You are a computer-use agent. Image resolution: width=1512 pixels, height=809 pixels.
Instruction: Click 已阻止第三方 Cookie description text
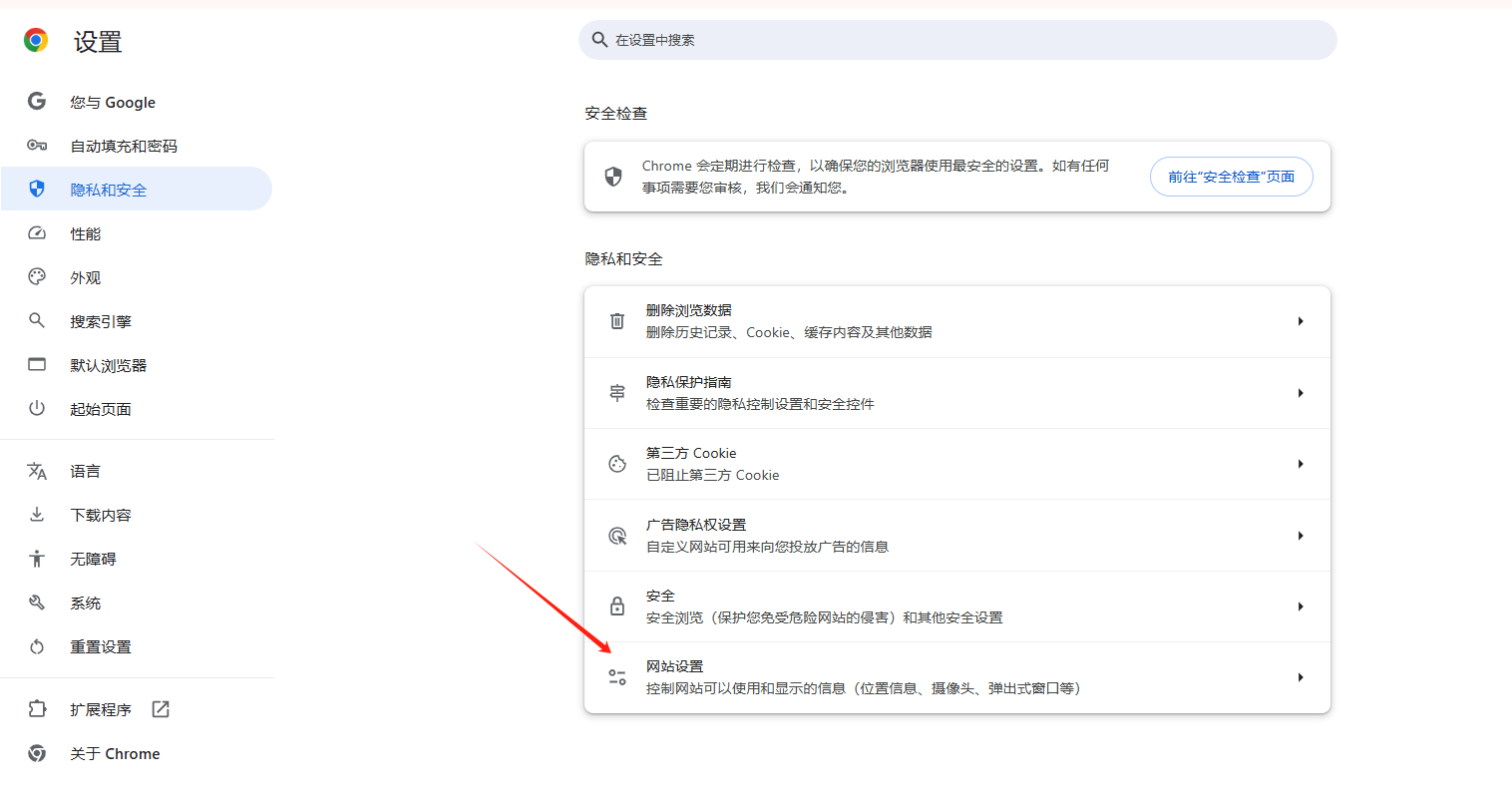(x=712, y=475)
